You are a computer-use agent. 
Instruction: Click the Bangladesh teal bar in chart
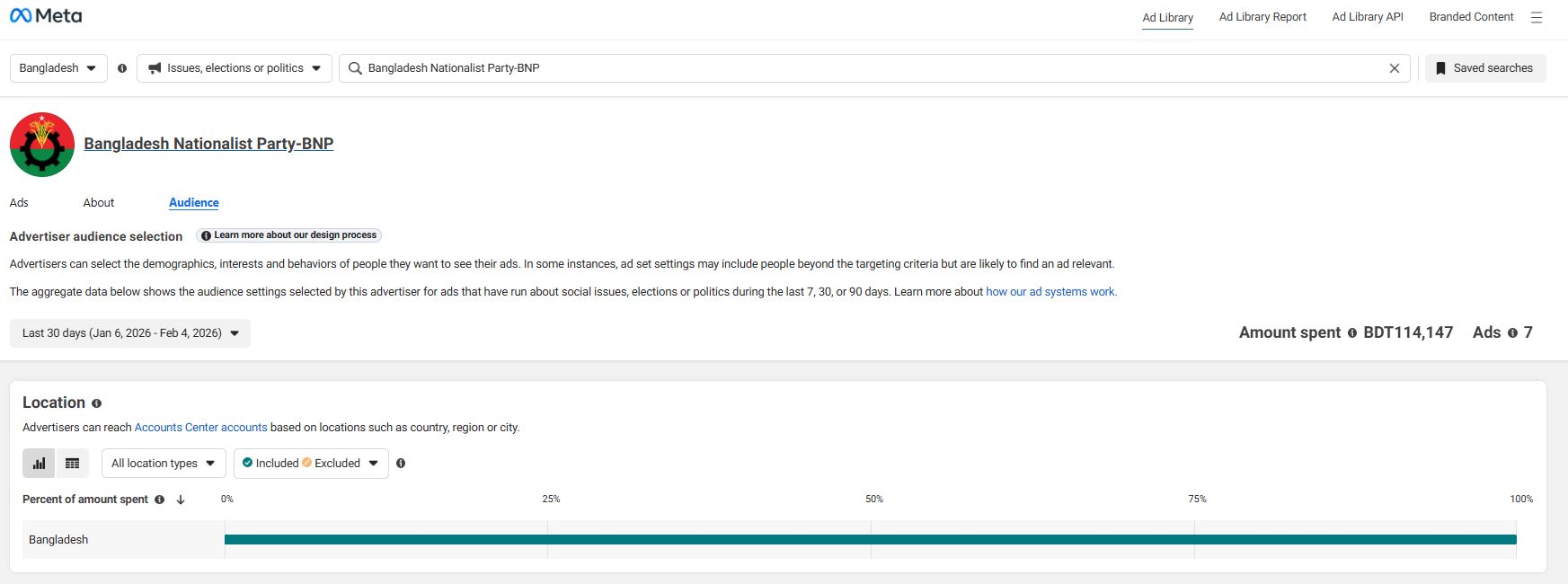870,540
